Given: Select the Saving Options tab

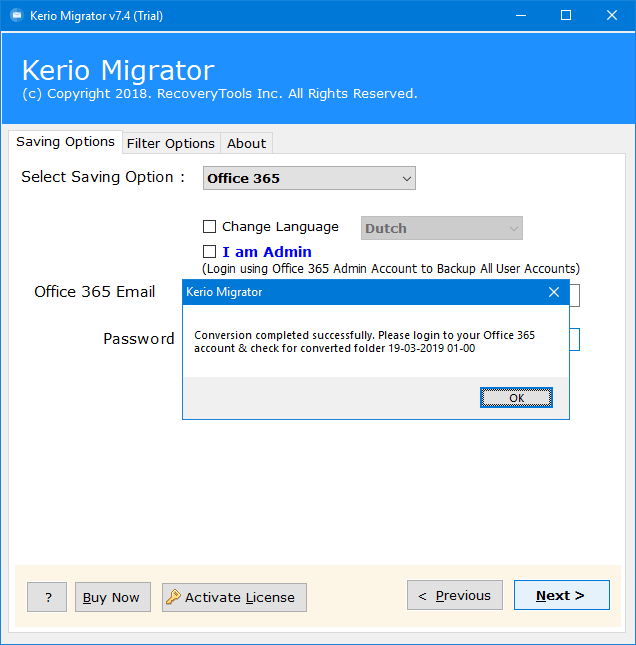Looking at the screenshot, I should 65,142.
